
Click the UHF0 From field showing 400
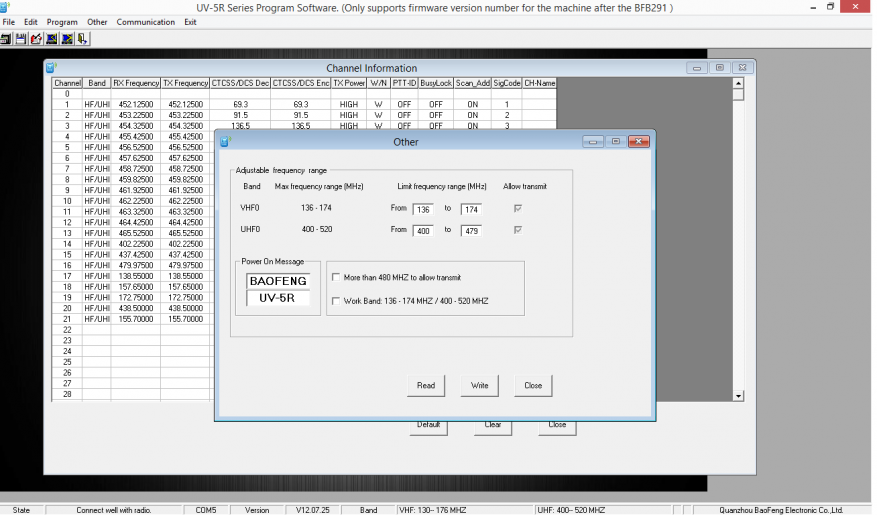[x=423, y=230]
